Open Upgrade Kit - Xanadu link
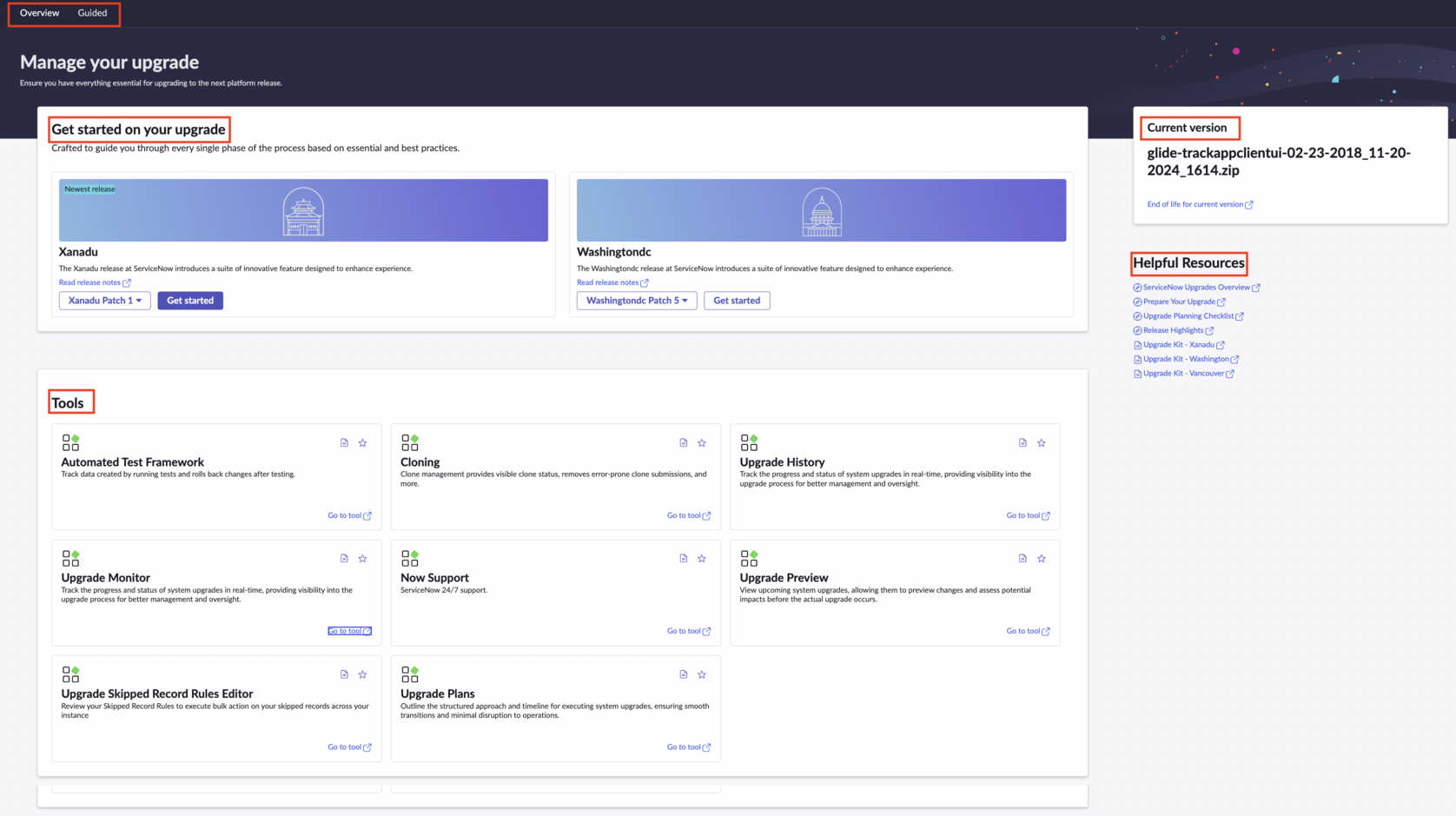Image resolution: width=1456 pixels, height=816 pixels. (x=1179, y=345)
